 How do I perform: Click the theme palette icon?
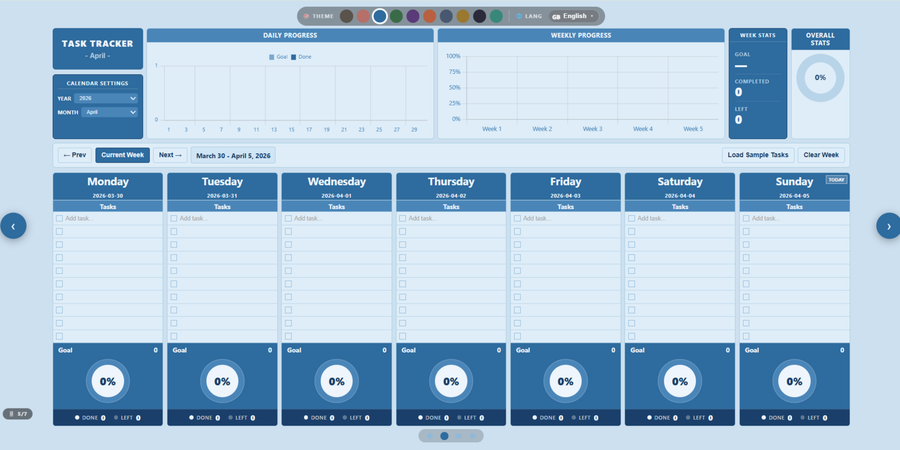(306, 16)
